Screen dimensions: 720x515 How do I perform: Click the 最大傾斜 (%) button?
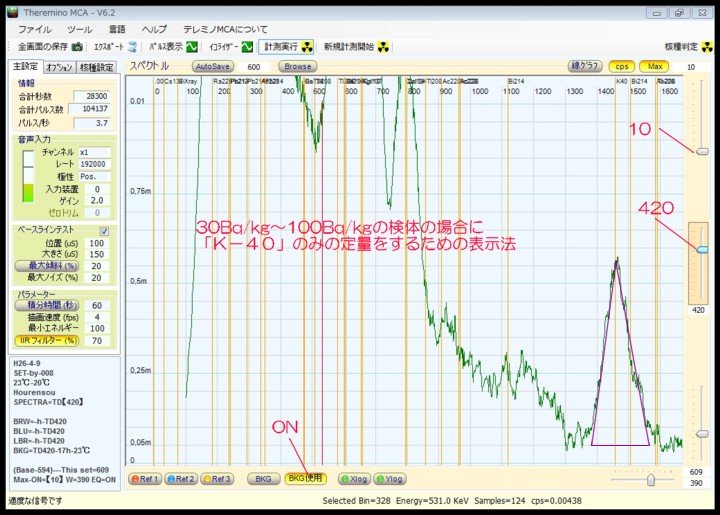[47, 266]
